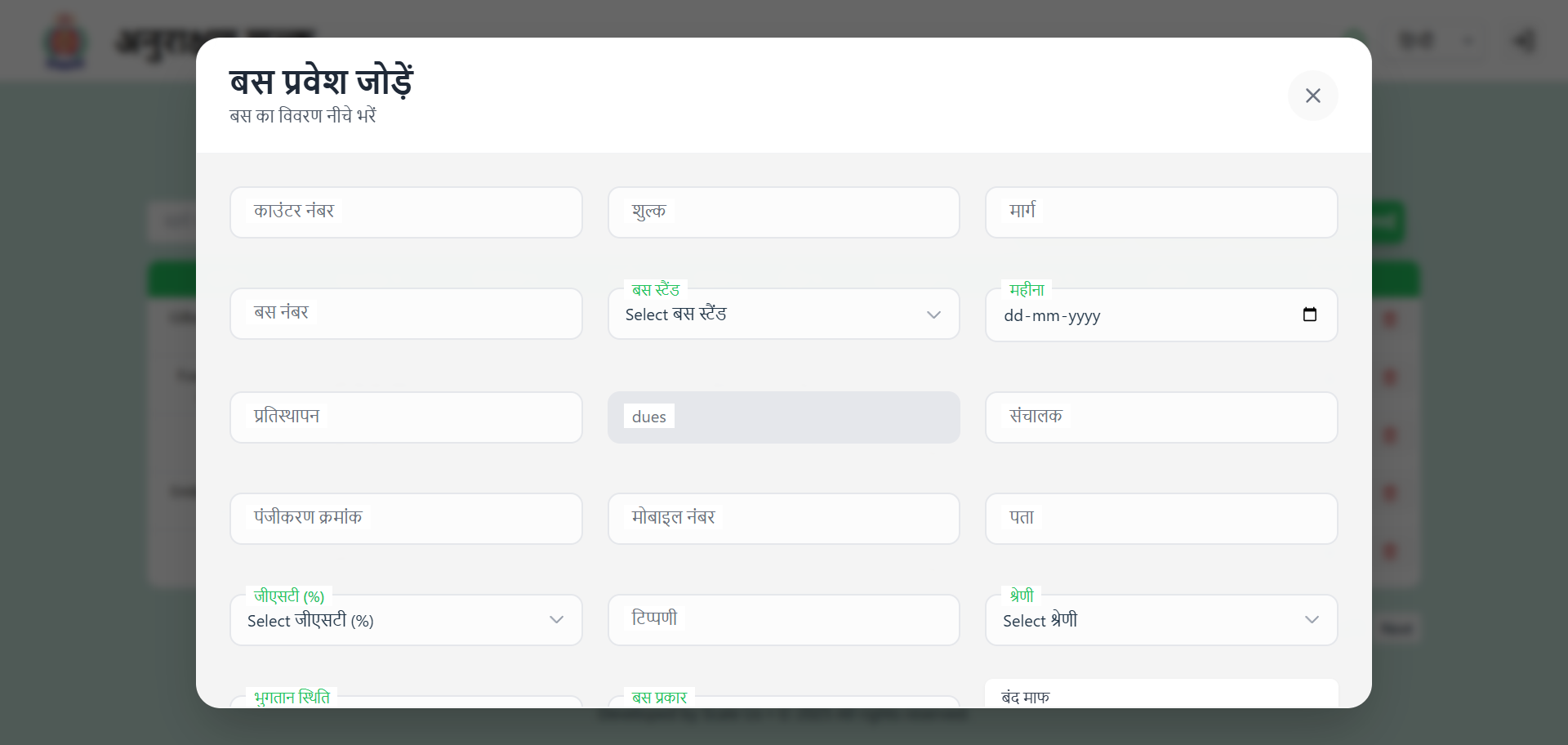Close the बस प्रवेश जोड़ें dialog
Viewport: 1568px width, 745px height.
tap(1312, 96)
